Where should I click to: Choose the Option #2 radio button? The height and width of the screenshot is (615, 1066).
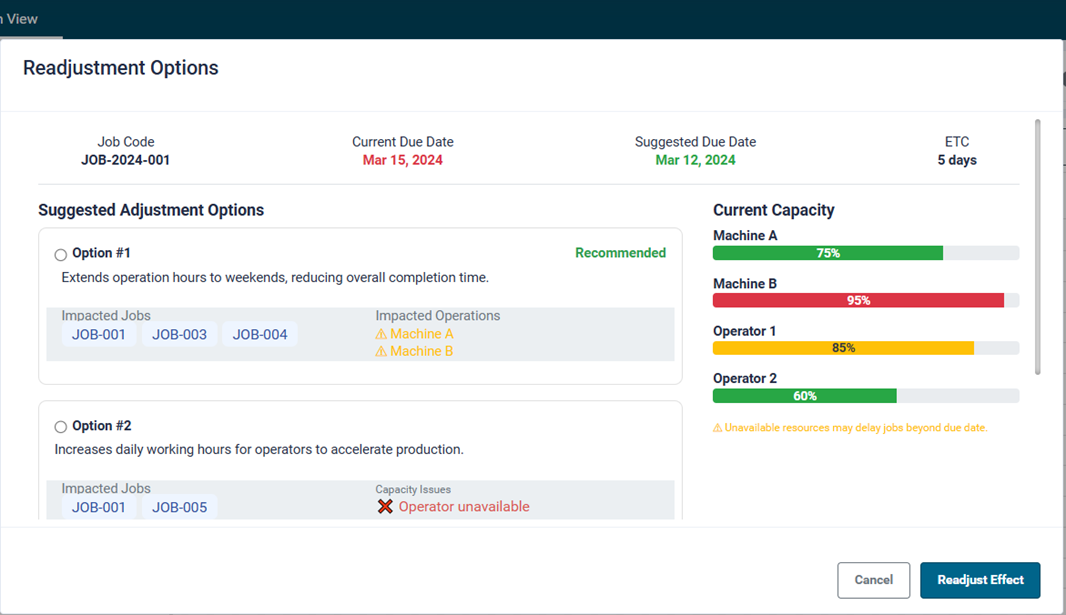pyautogui.click(x=61, y=427)
